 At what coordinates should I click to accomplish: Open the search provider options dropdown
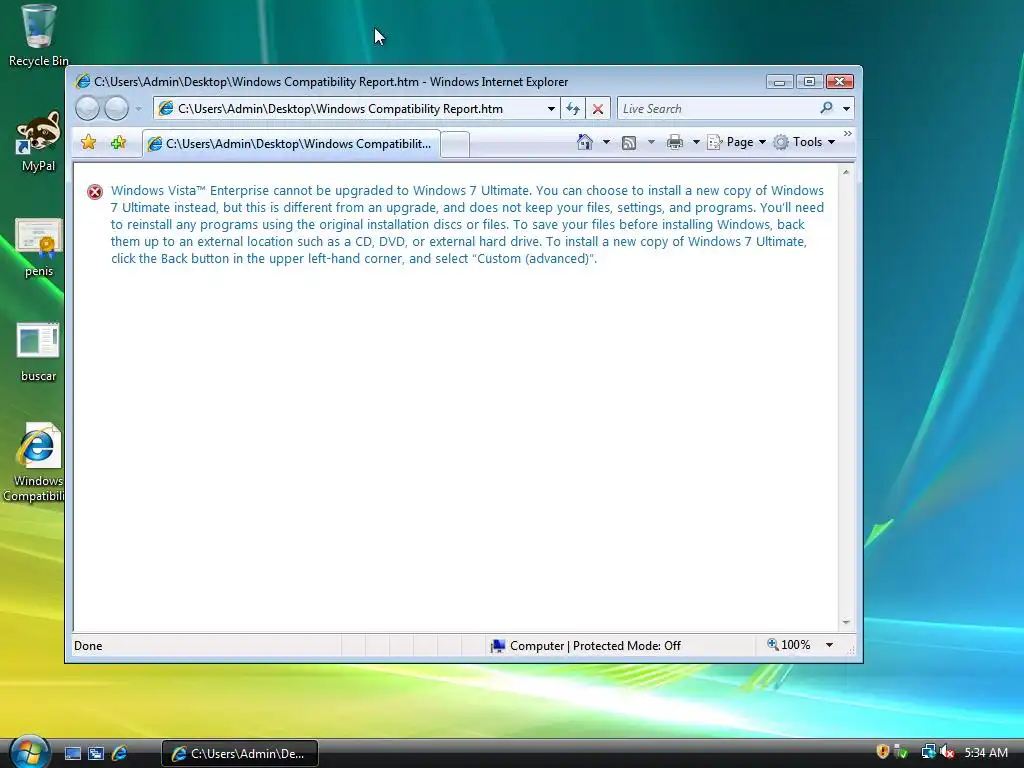846,109
